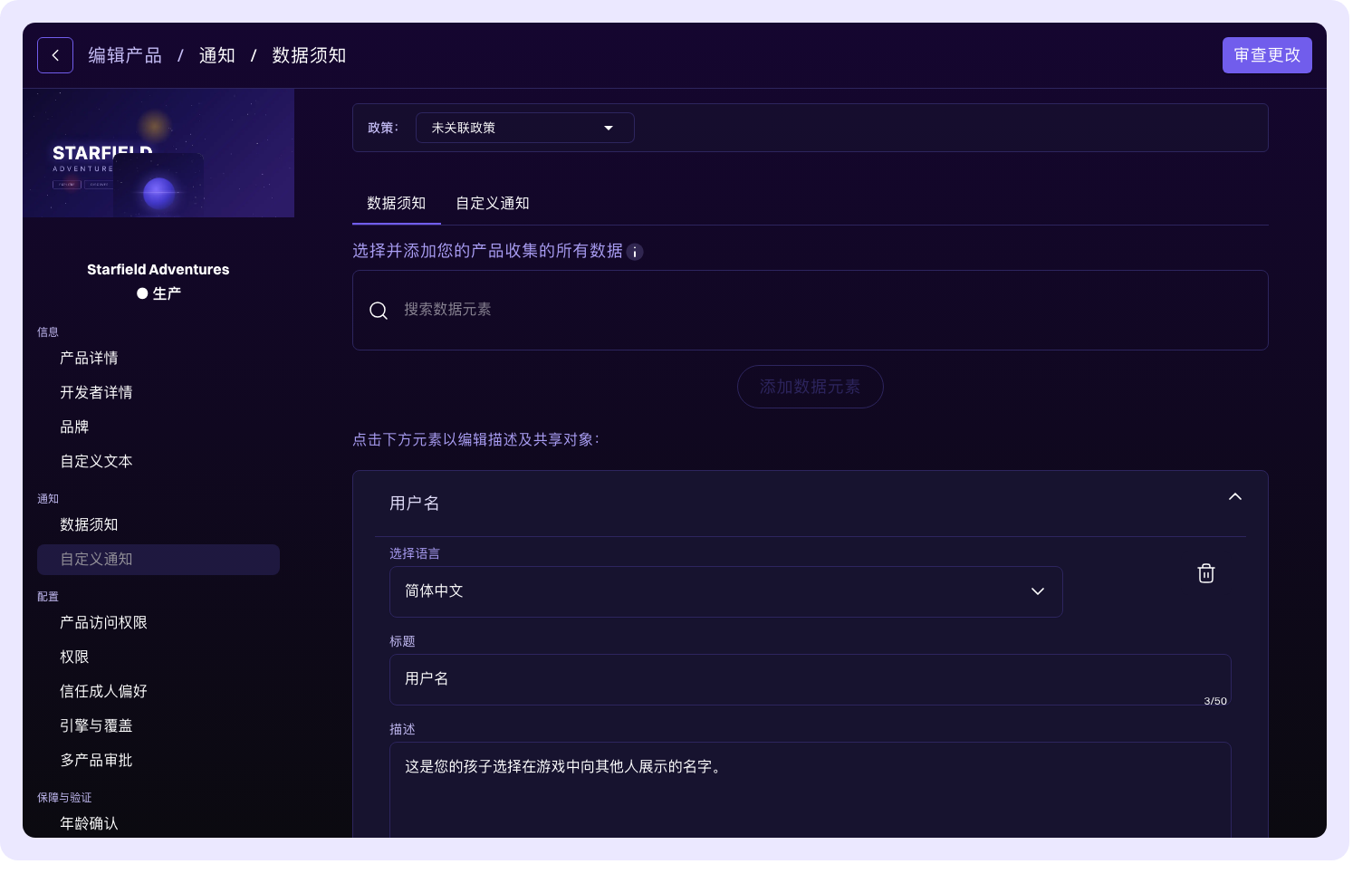Open 引擎与覆盖 in the sidebar

point(158,726)
